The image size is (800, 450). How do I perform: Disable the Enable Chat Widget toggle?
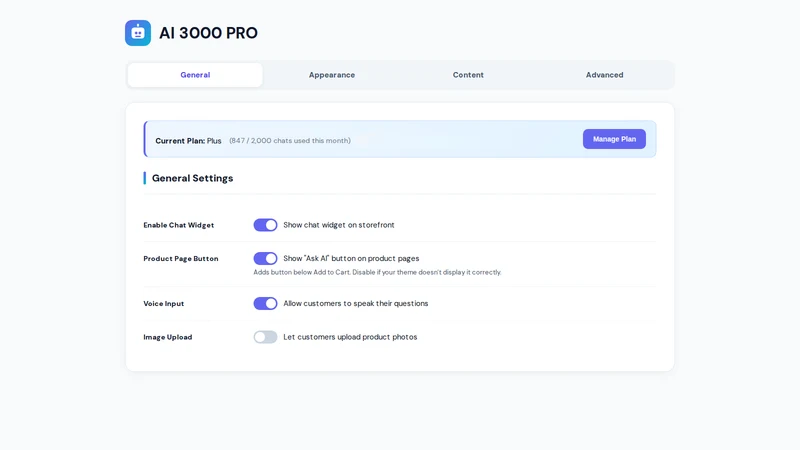(265, 225)
